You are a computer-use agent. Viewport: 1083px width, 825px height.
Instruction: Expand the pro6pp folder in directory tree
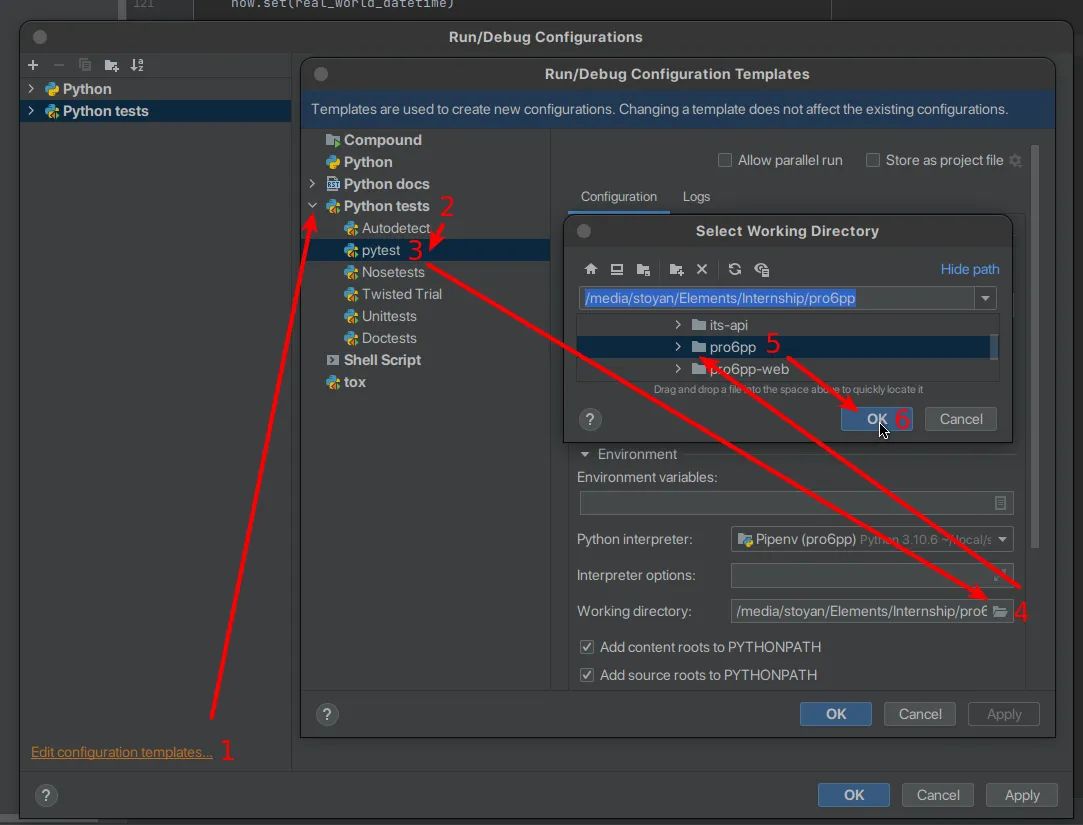click(678, 347)
